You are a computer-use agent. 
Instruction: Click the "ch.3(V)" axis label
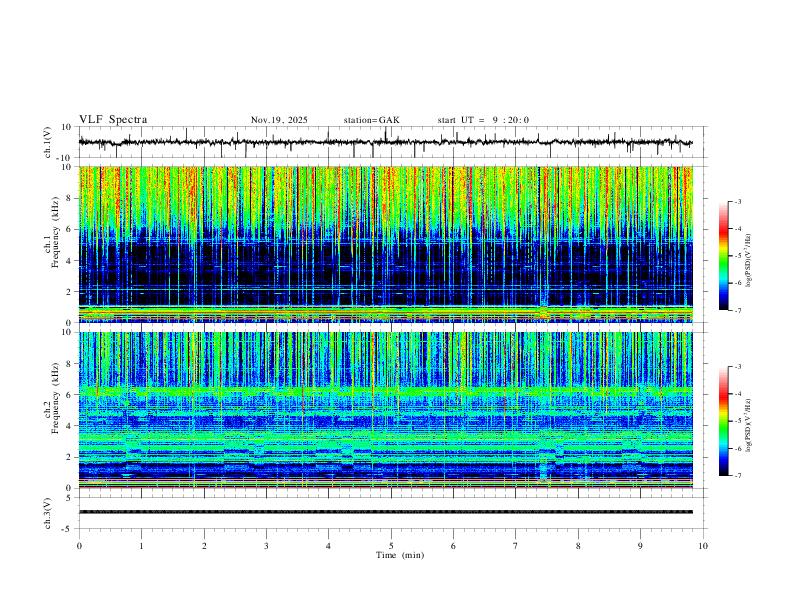click(48, 513)
